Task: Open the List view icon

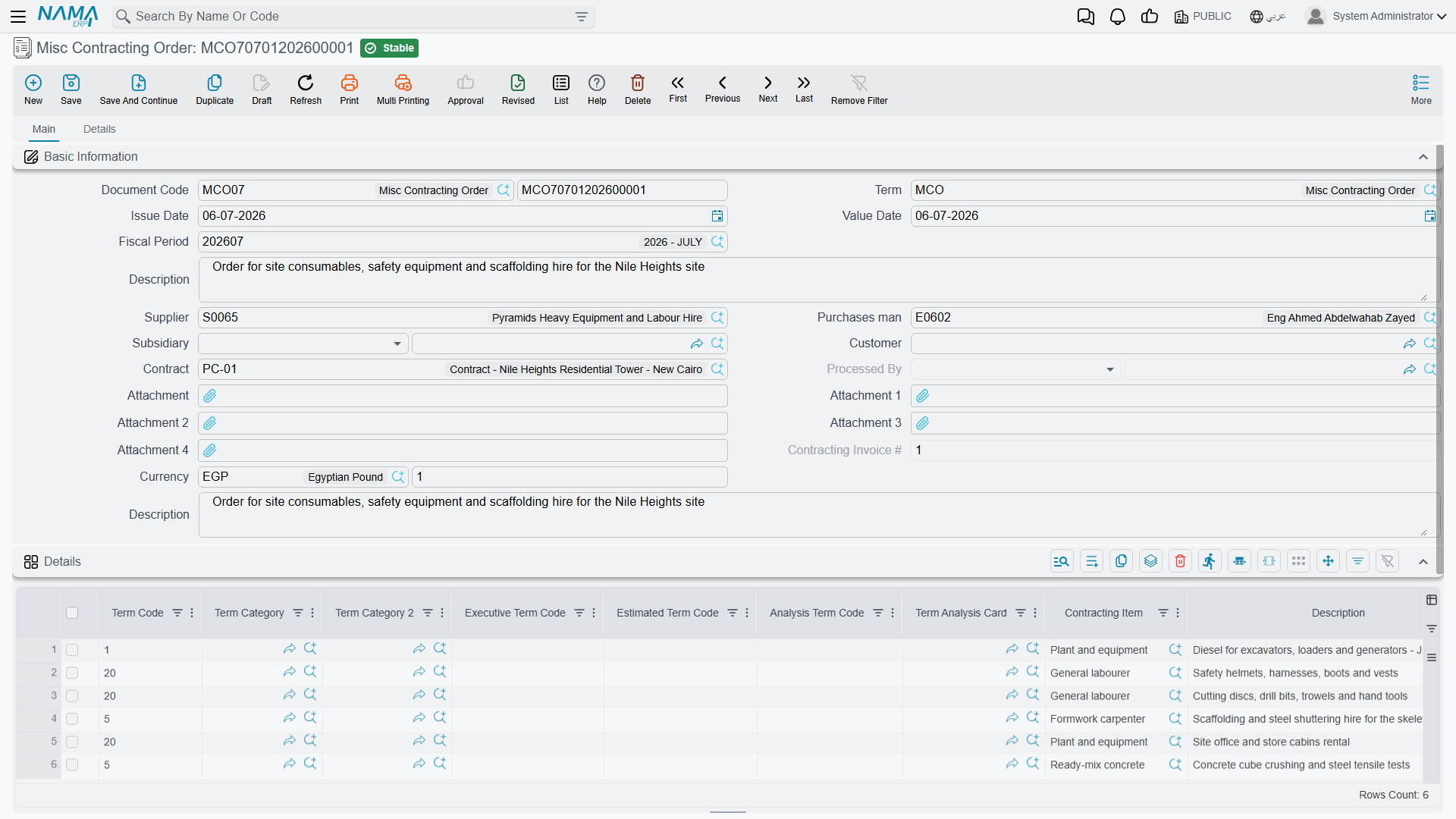Action: coord(561,89)
